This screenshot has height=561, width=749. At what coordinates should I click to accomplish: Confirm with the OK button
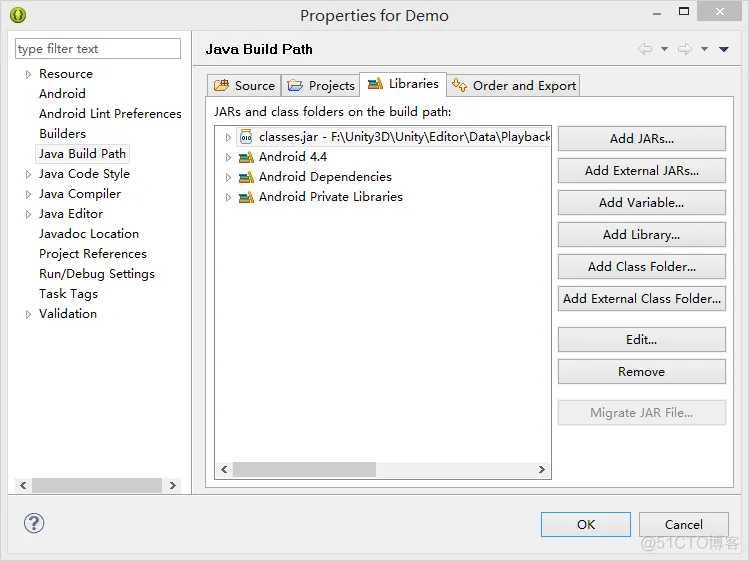586,525
